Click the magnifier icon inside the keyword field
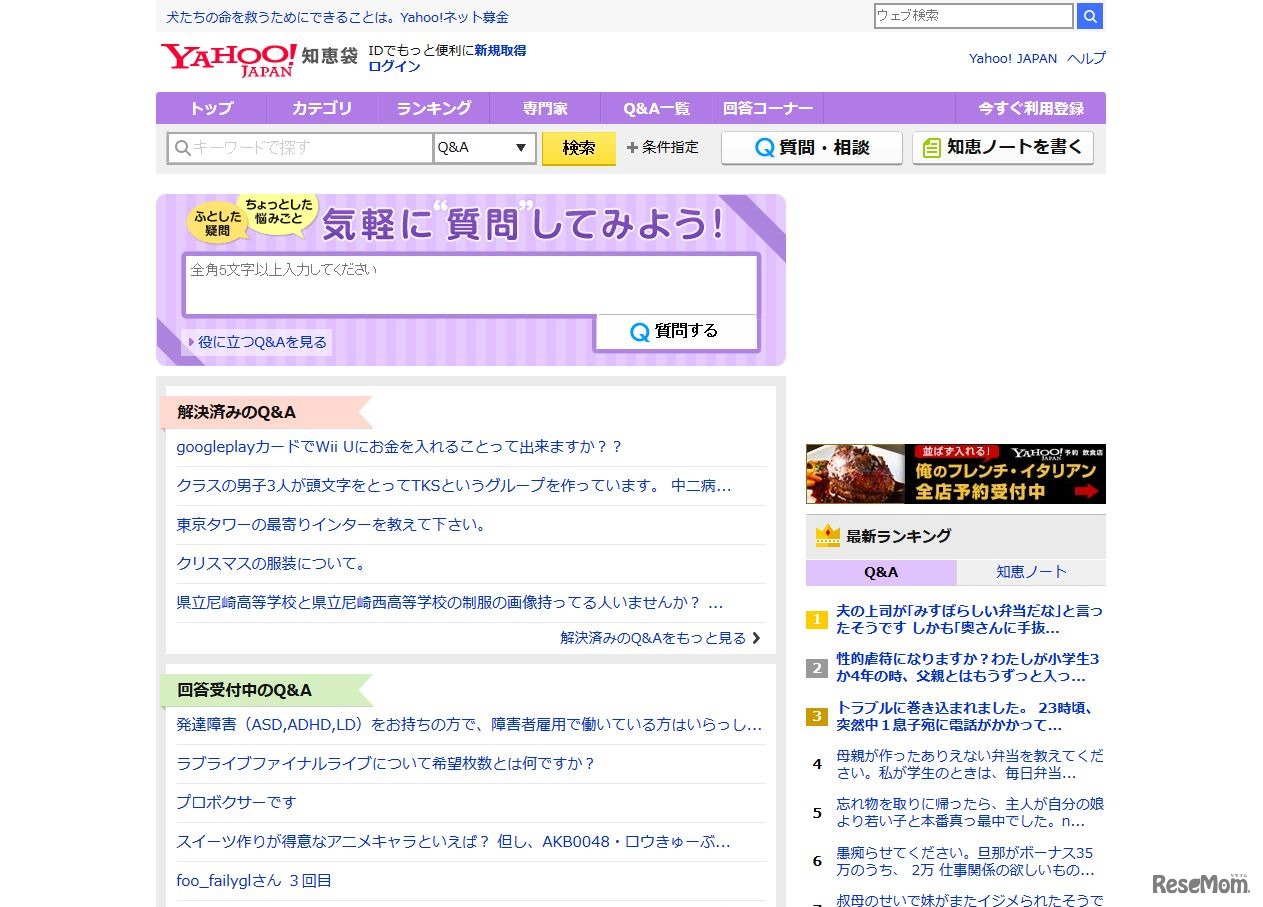 click(x=182, y=147)
